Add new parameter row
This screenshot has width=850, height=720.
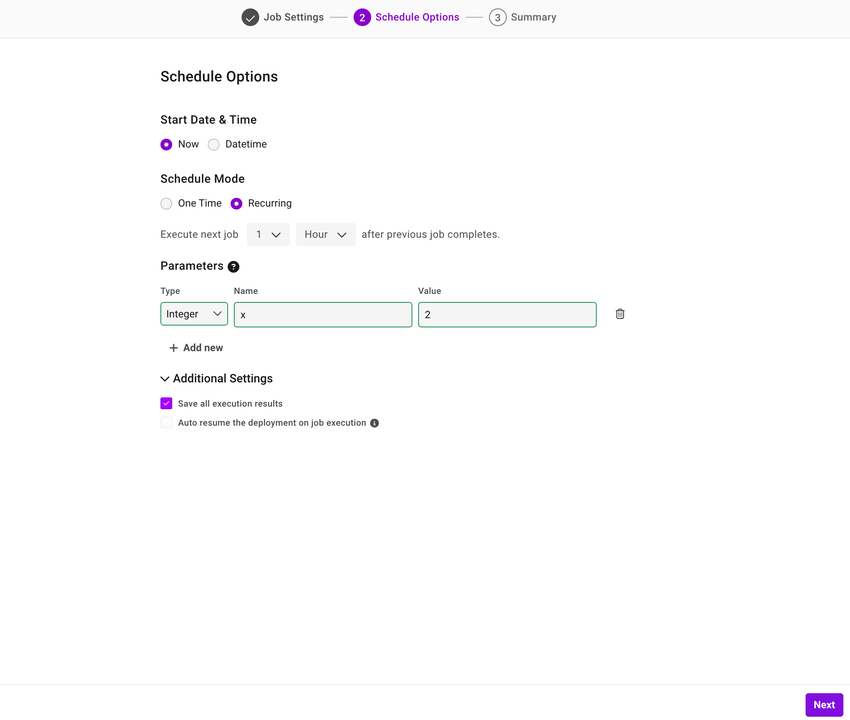point(196,348)
